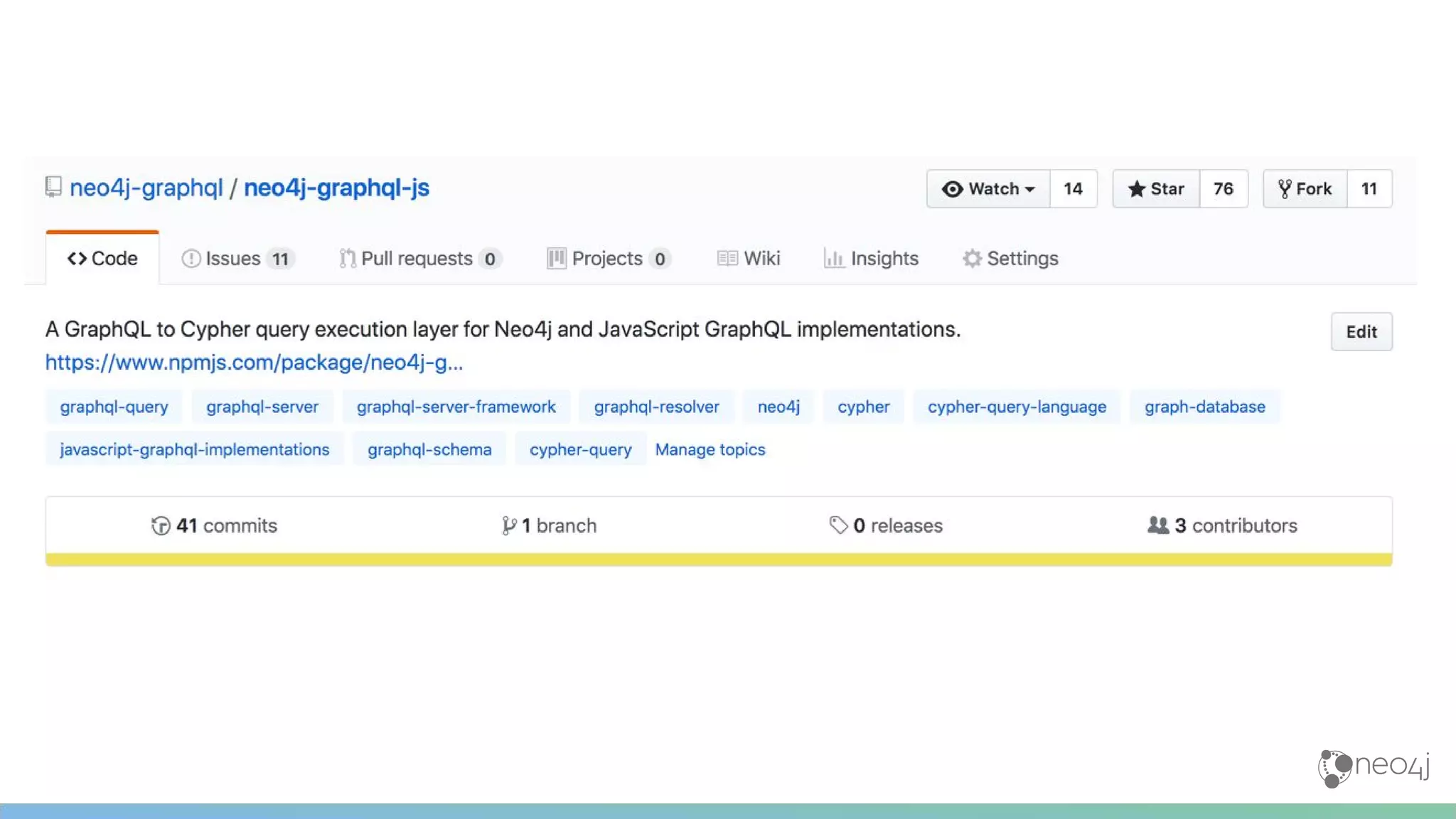Open the npmjs package link
This screenshot has height=819, width=1456.
[254, 363]
